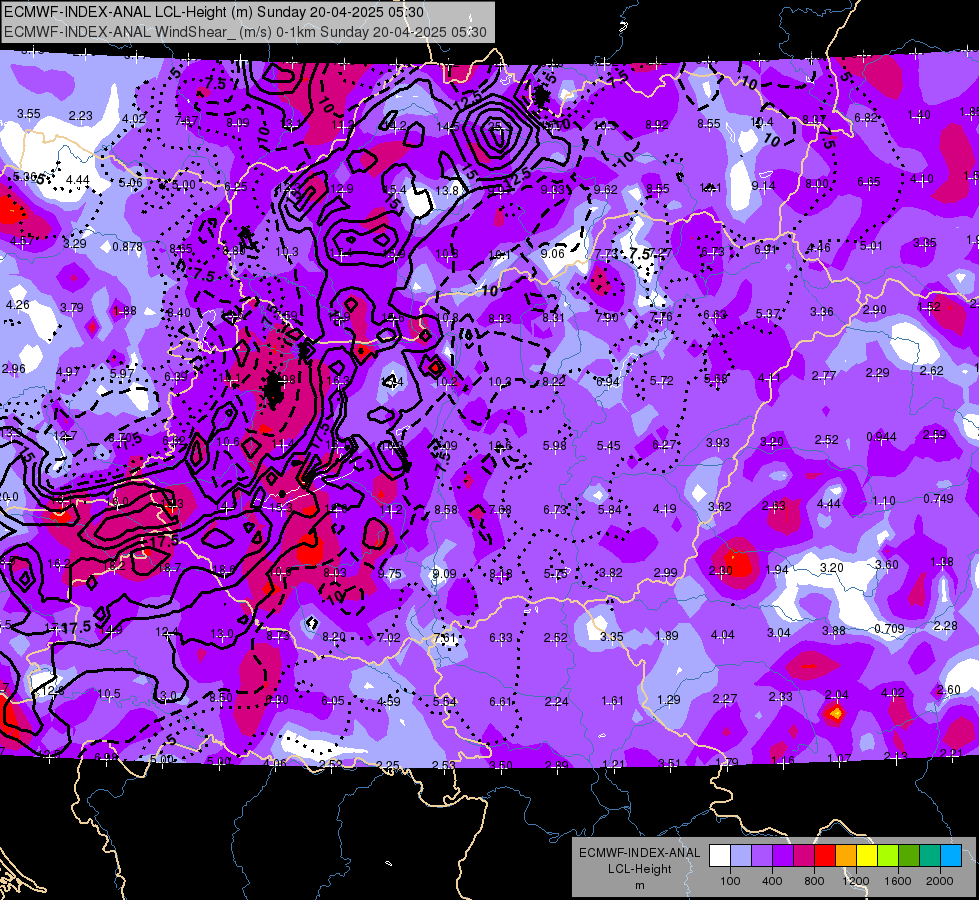Click the legend tick label 1200

[x=855, y=881]
